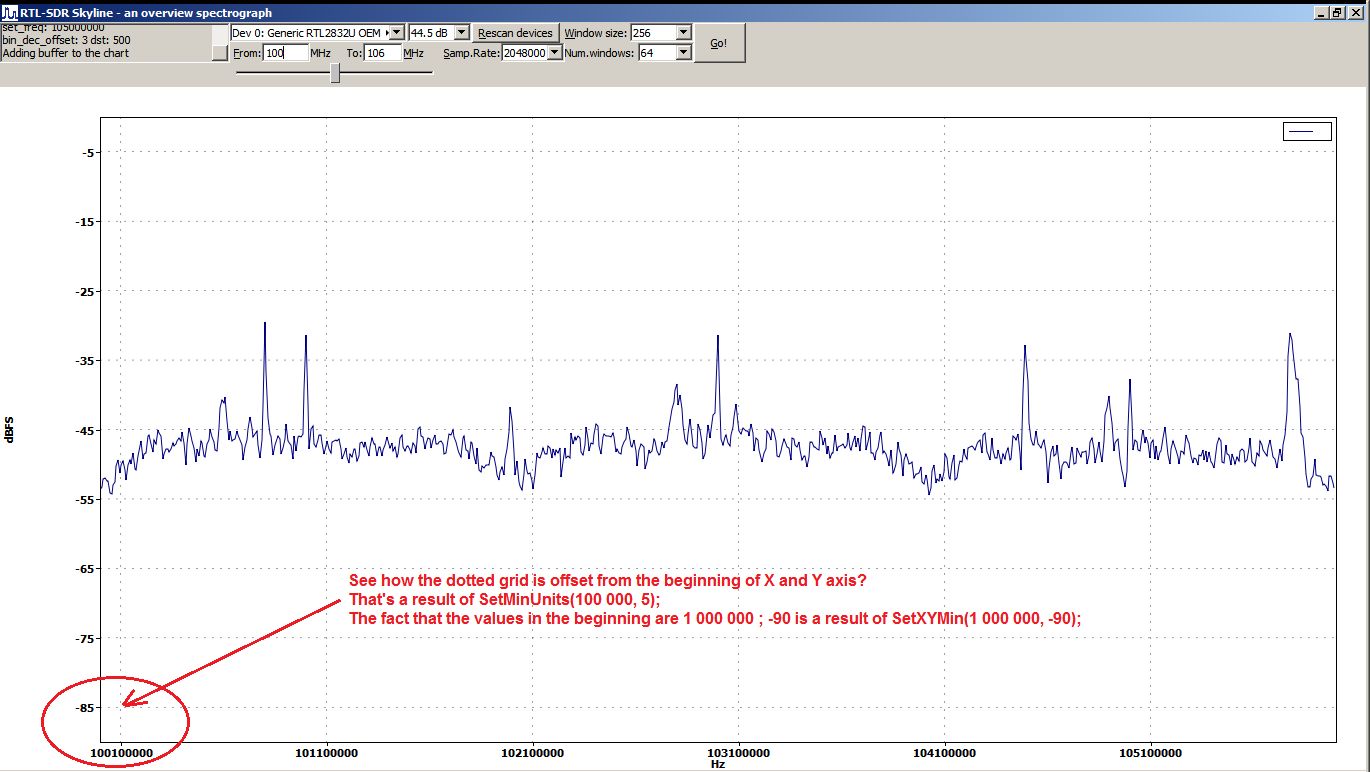This screenshot has height=772, width=1370.
Task: Click the status log text area
Action: click(100, 41)
